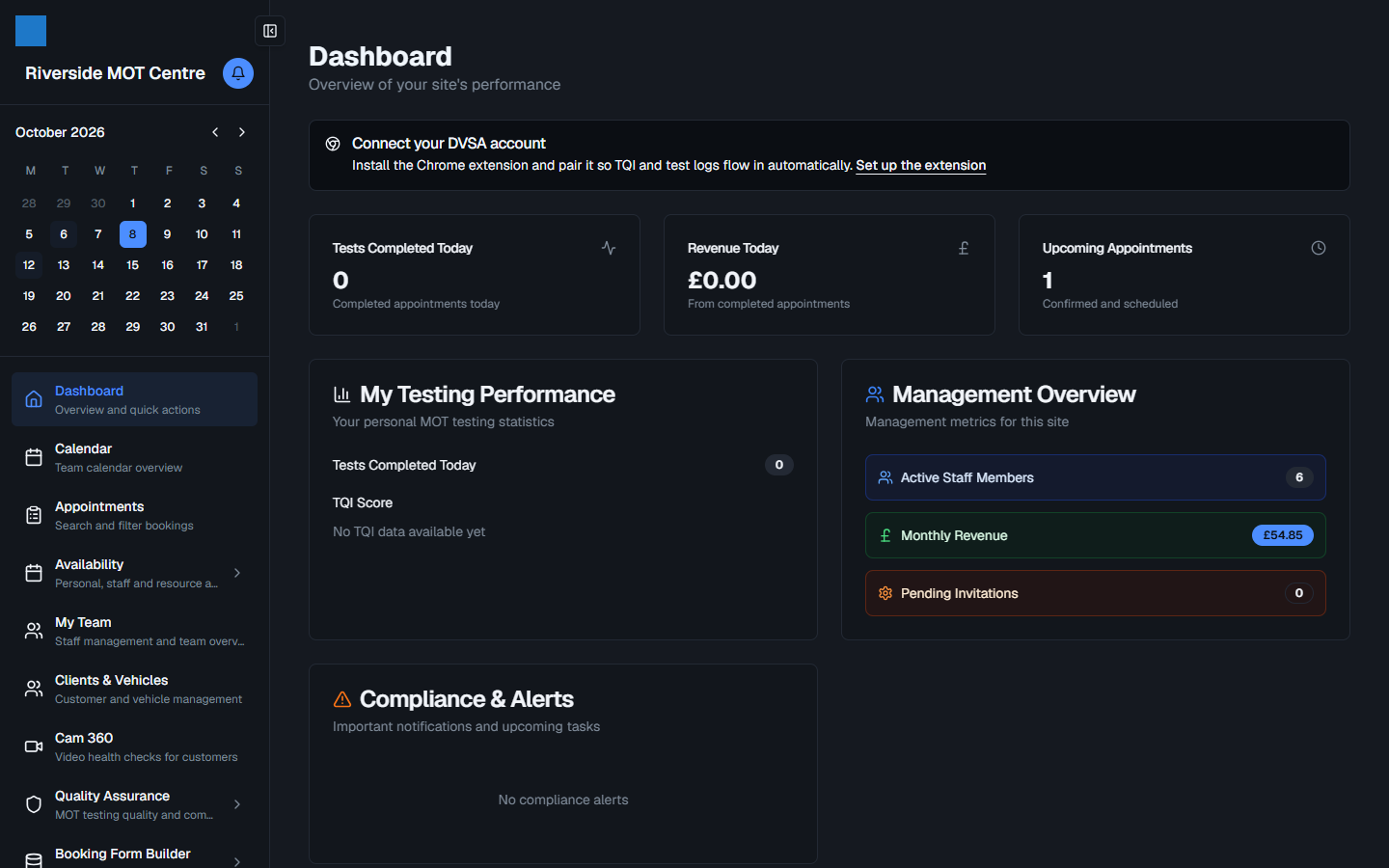
Task: Click the Calendar sidebar icon
Action: coord(34,457)
